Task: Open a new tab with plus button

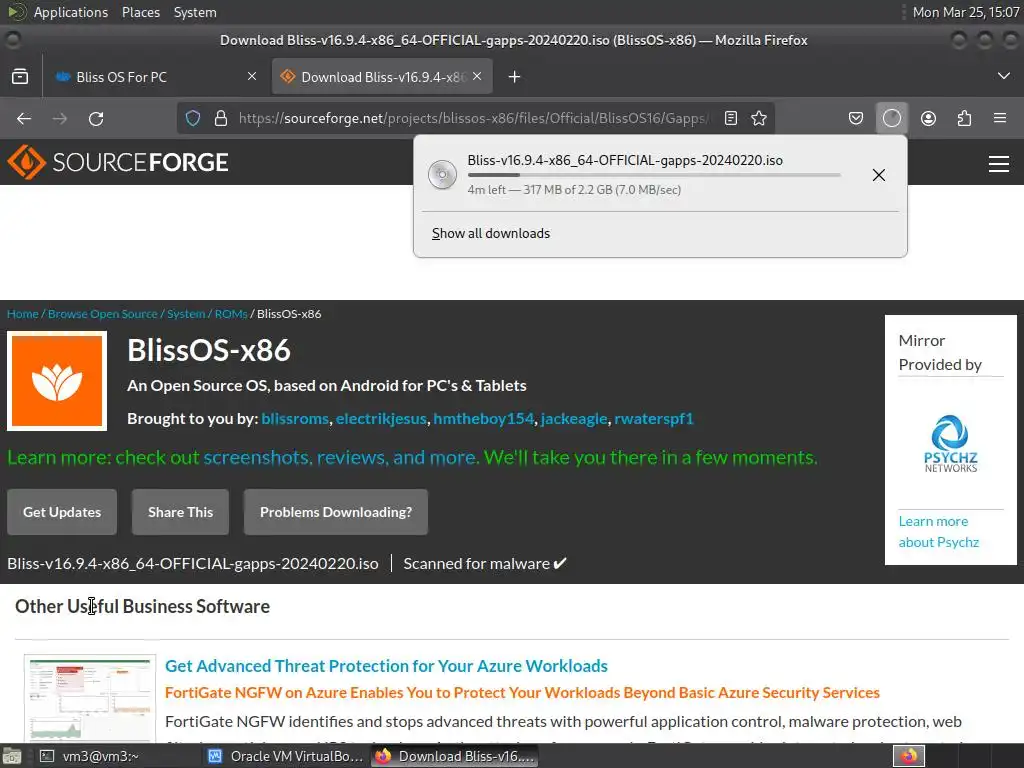Action: (x=514, y=77)
